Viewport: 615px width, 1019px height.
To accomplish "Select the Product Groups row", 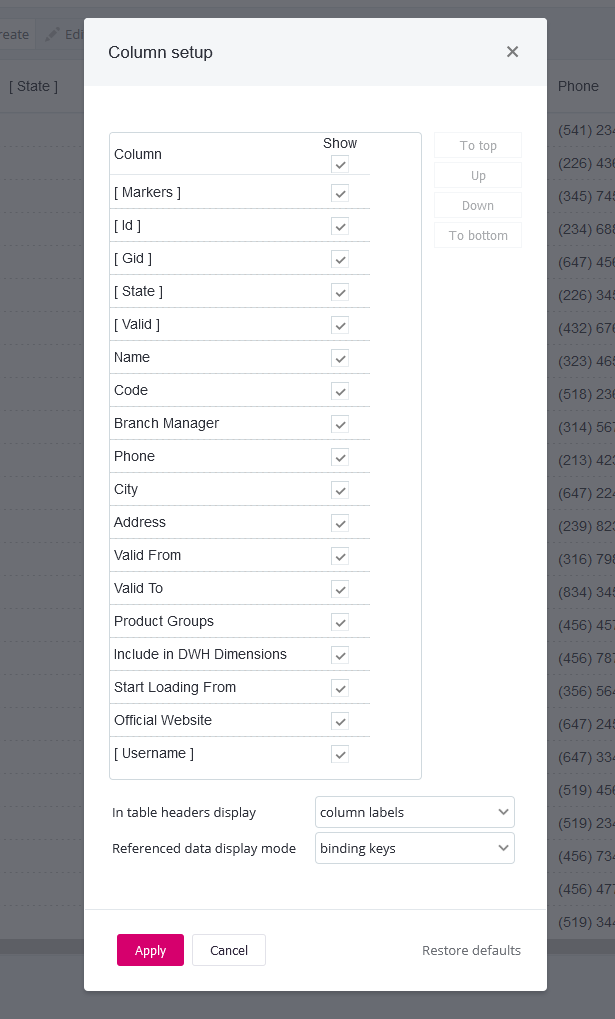I will point(240,621).
